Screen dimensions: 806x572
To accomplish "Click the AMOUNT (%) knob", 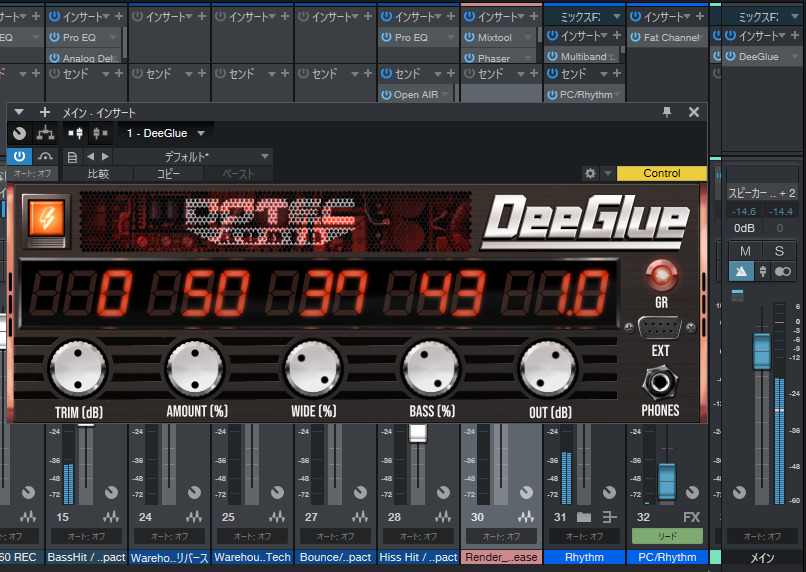I will point(195,368).
